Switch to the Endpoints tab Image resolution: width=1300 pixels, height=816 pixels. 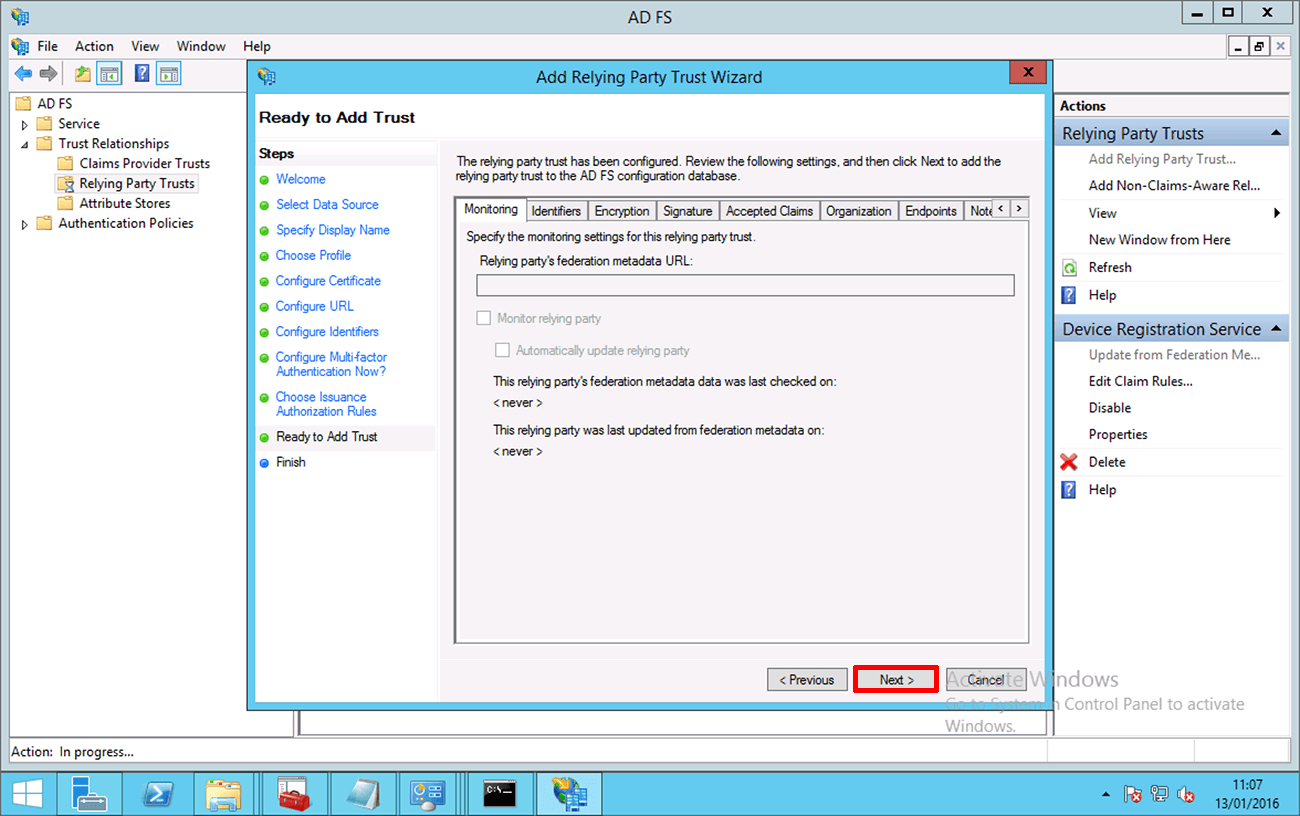(x=931, y=211)
